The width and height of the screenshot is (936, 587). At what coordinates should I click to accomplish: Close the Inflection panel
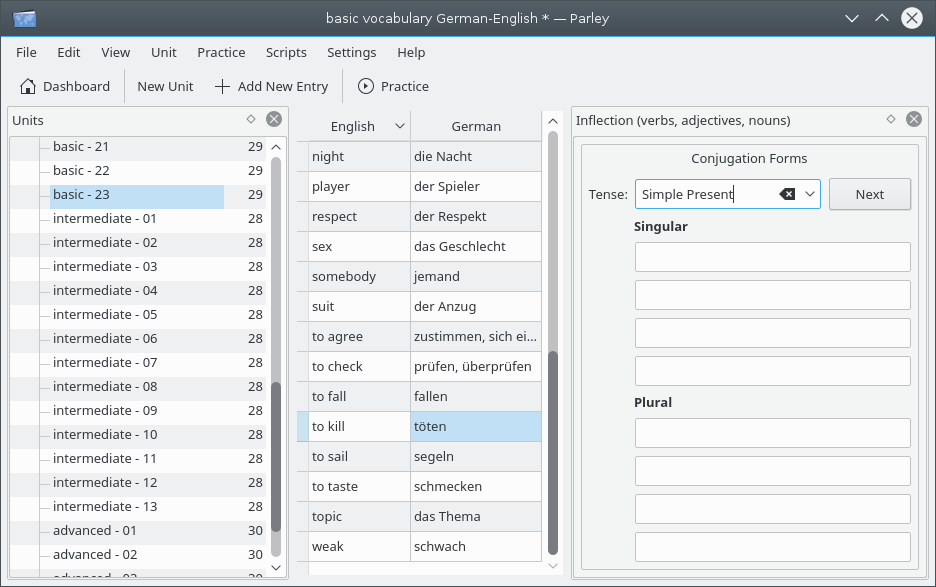tap(913, 119)
